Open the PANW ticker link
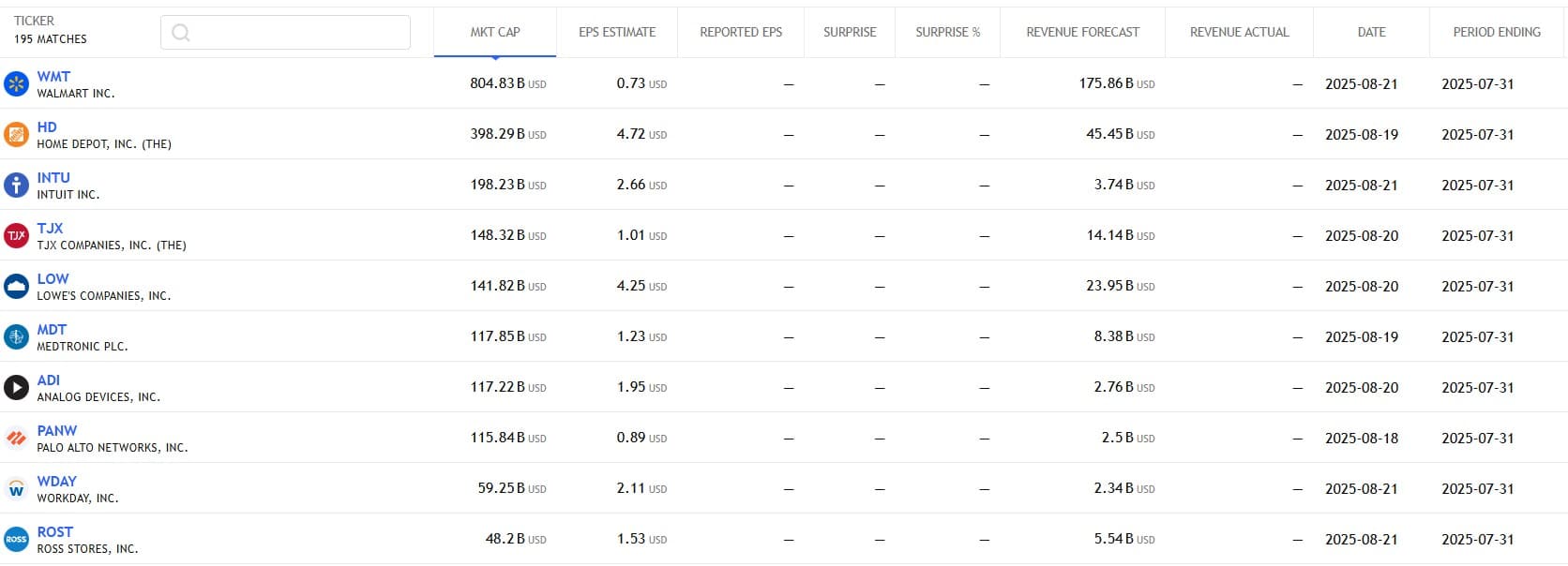Screen dimensions: 1568x566 point(57,431)
